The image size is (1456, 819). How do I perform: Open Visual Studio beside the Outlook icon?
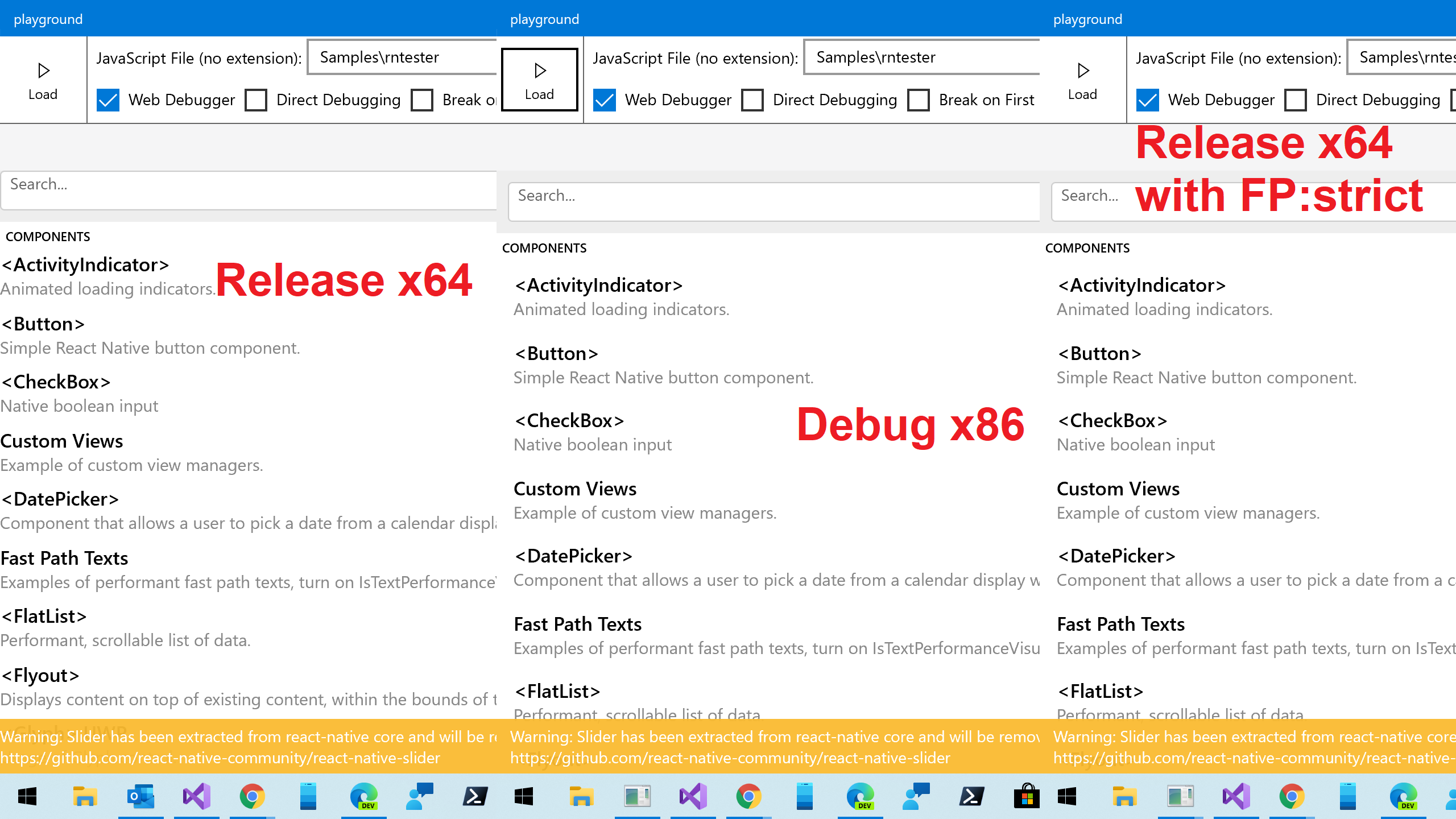pos(196,796)
